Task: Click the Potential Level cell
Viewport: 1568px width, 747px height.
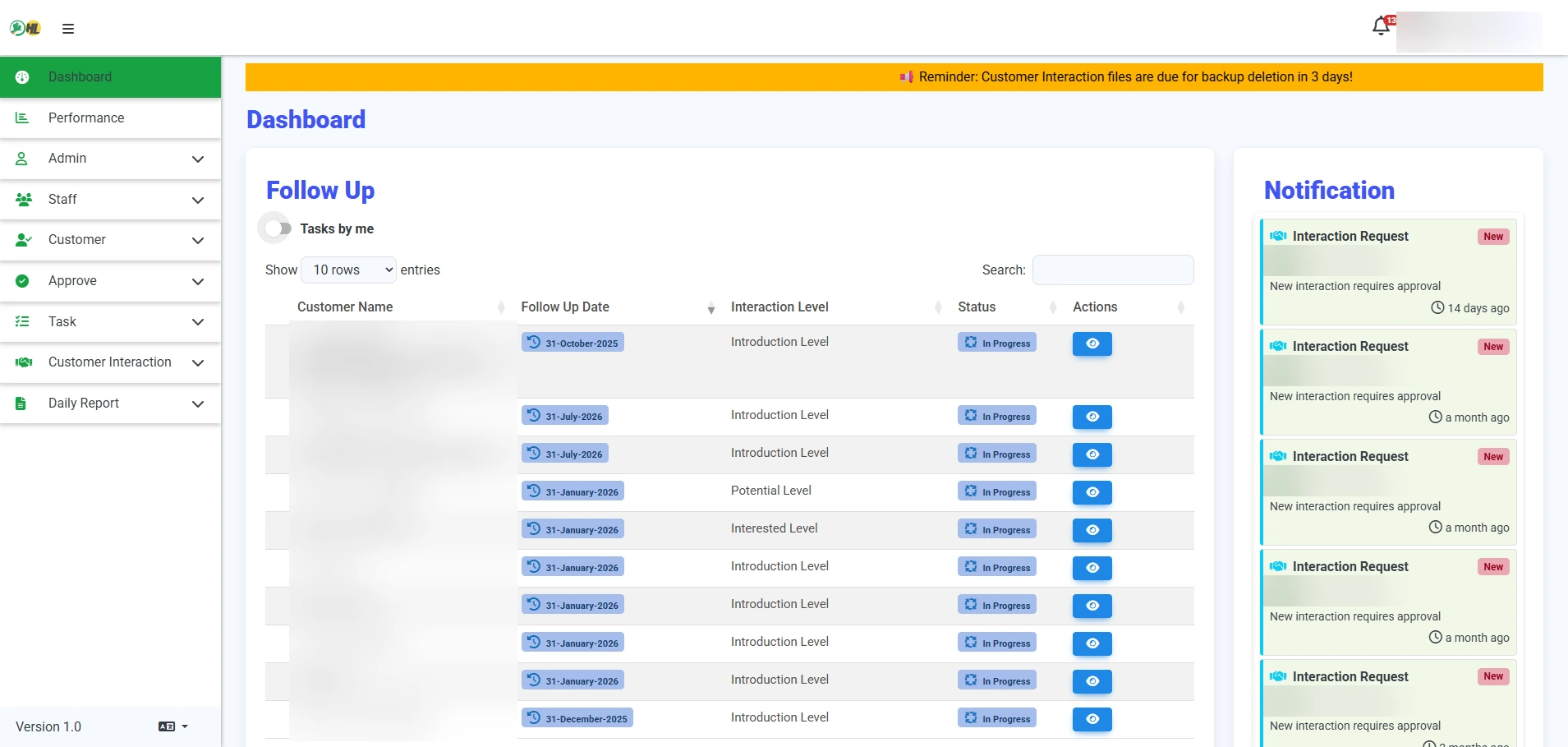Action: 771,491
